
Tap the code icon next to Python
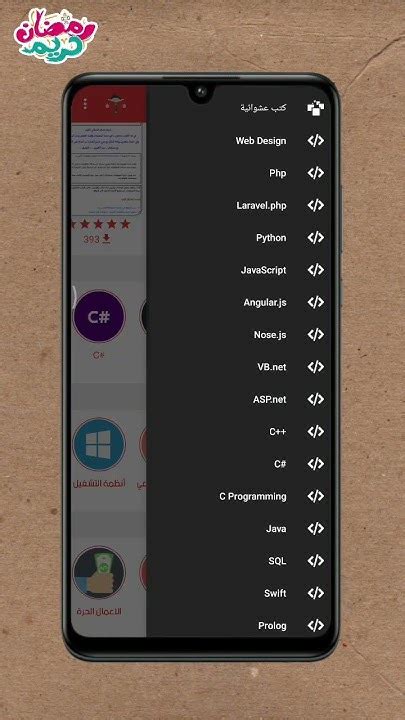pyautogui.click(x=315, y=237)
